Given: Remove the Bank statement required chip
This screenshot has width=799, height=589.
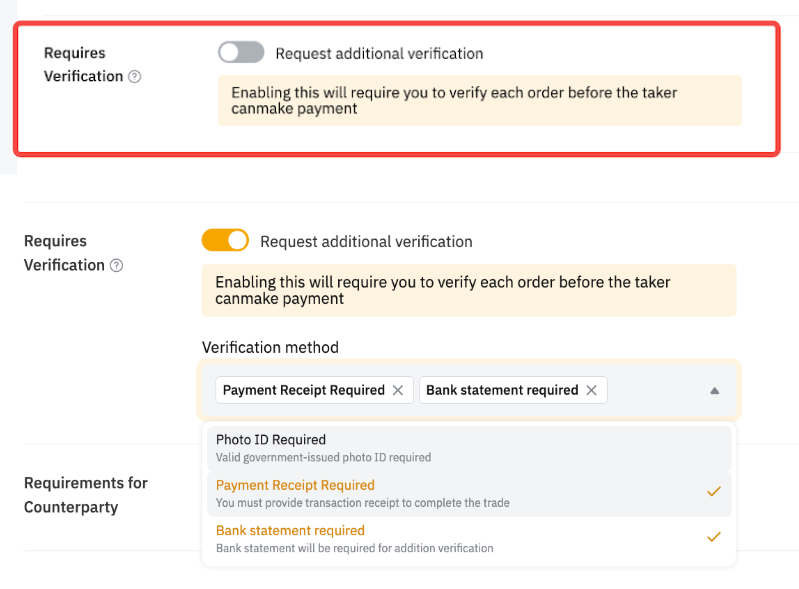Looking at the screenshot, I should tap(591, 390).
